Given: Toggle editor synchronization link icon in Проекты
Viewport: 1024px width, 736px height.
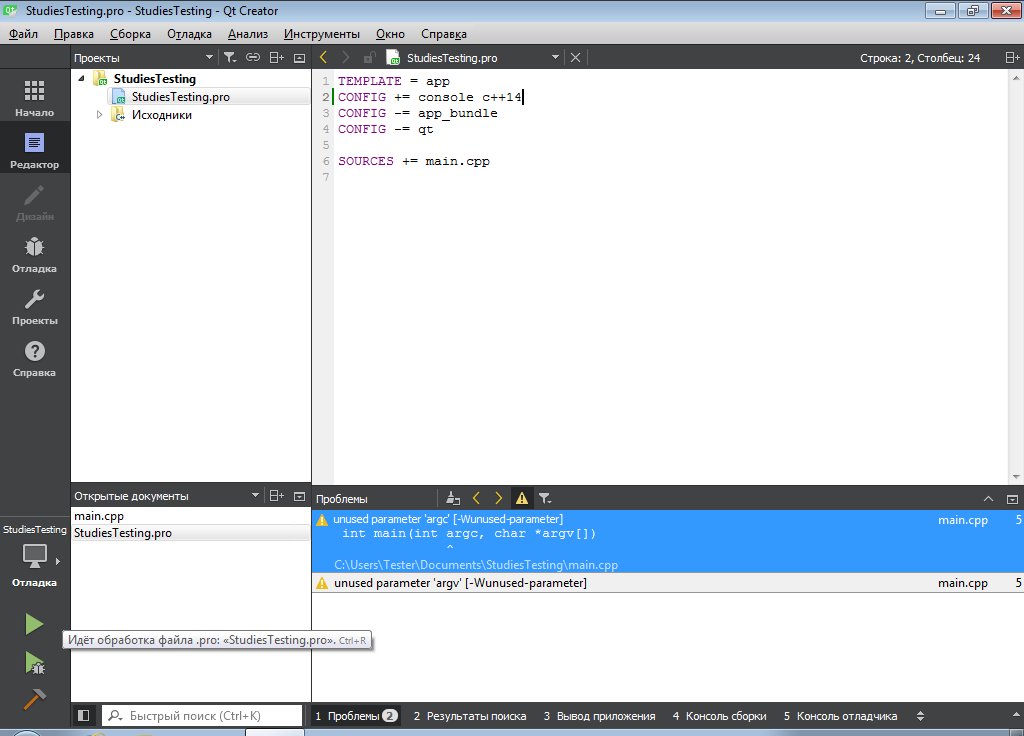Looking at the screenshot, I should coord(253,58).
